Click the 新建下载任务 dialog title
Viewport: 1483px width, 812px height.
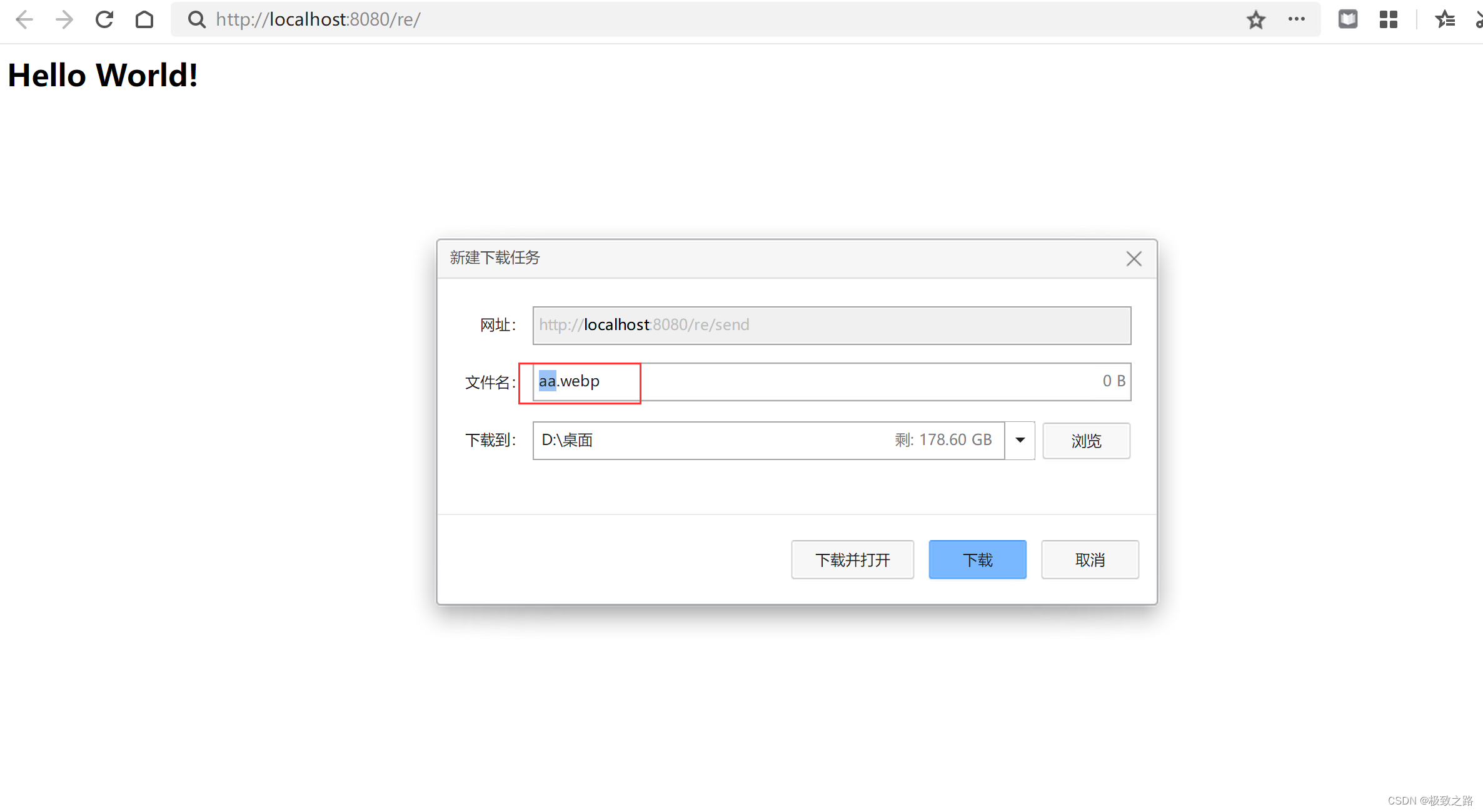(x=495, y=258)
